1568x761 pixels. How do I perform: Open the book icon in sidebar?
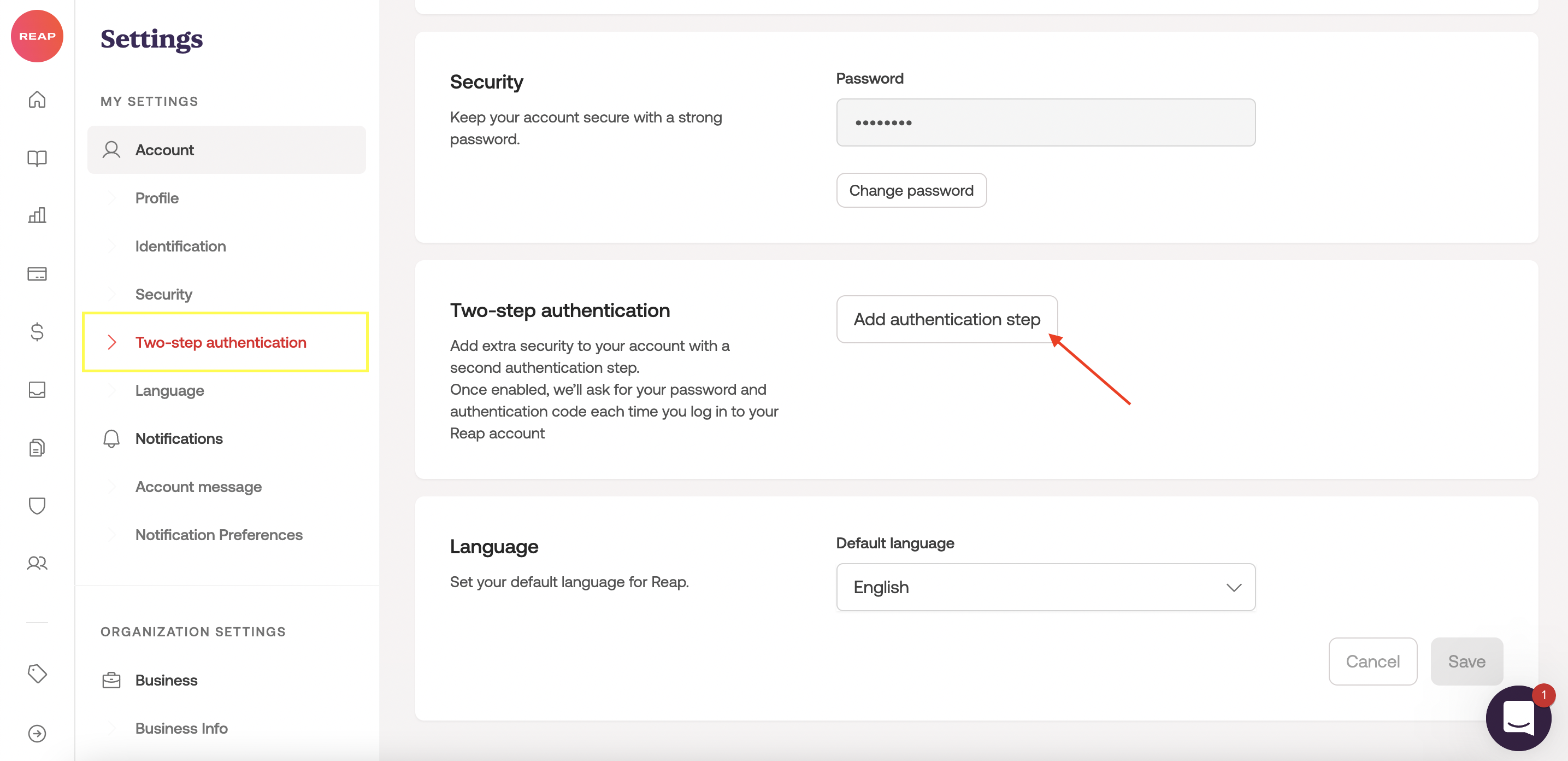[x=37, y=158]
